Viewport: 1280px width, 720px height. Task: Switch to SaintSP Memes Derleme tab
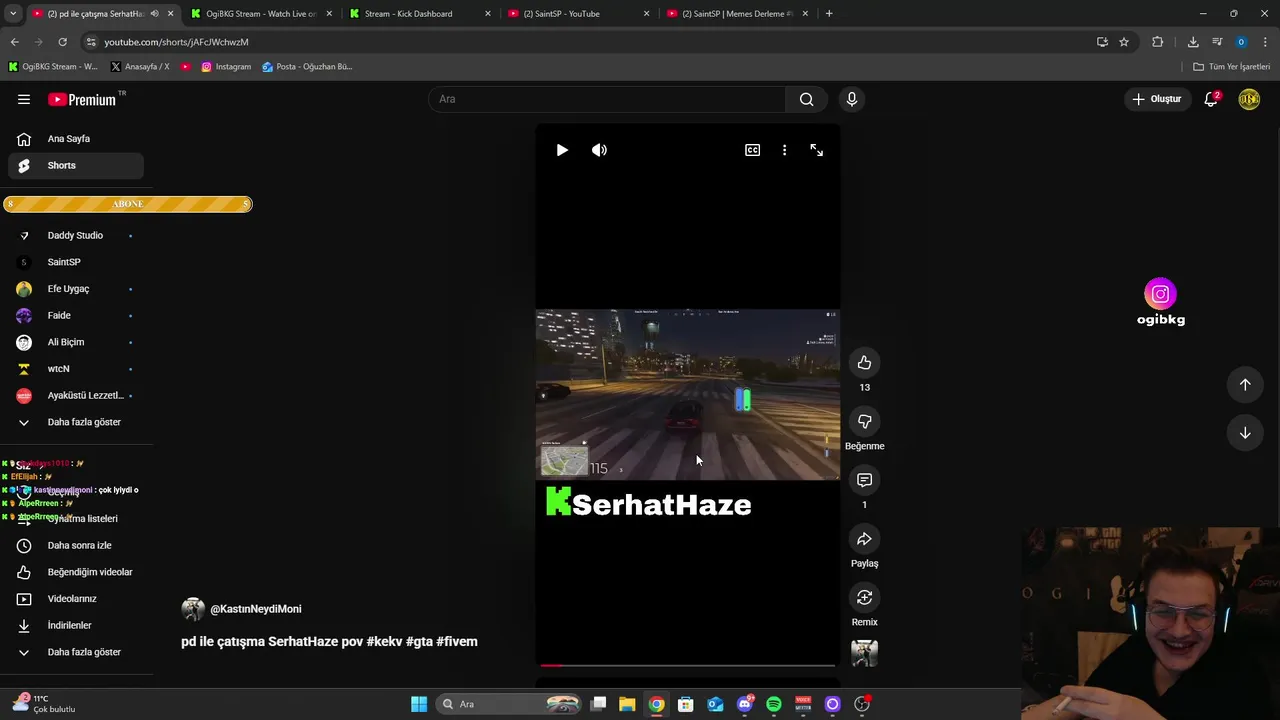tap(738, 14)
